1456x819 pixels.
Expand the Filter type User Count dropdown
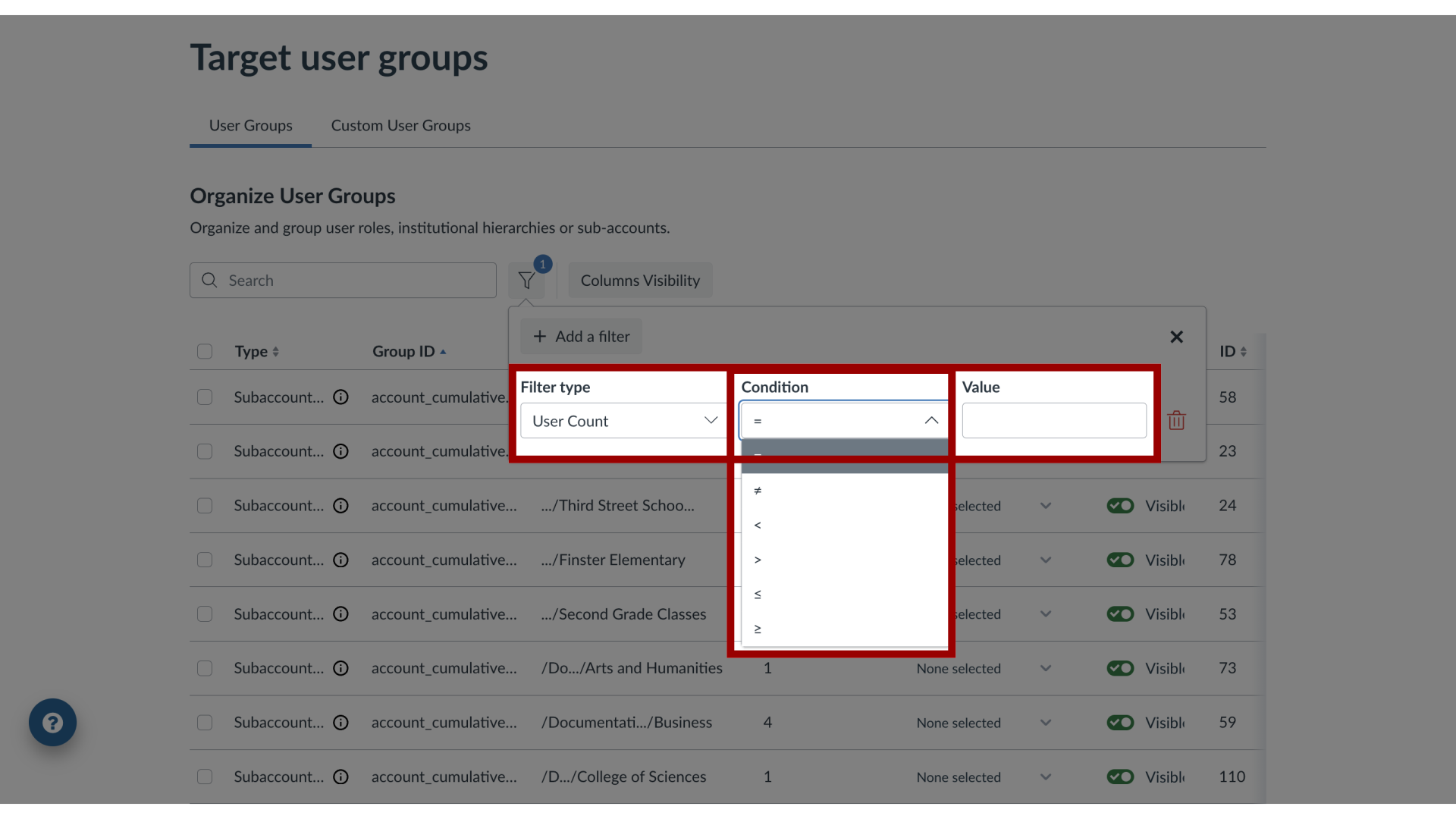pos(622,420)
